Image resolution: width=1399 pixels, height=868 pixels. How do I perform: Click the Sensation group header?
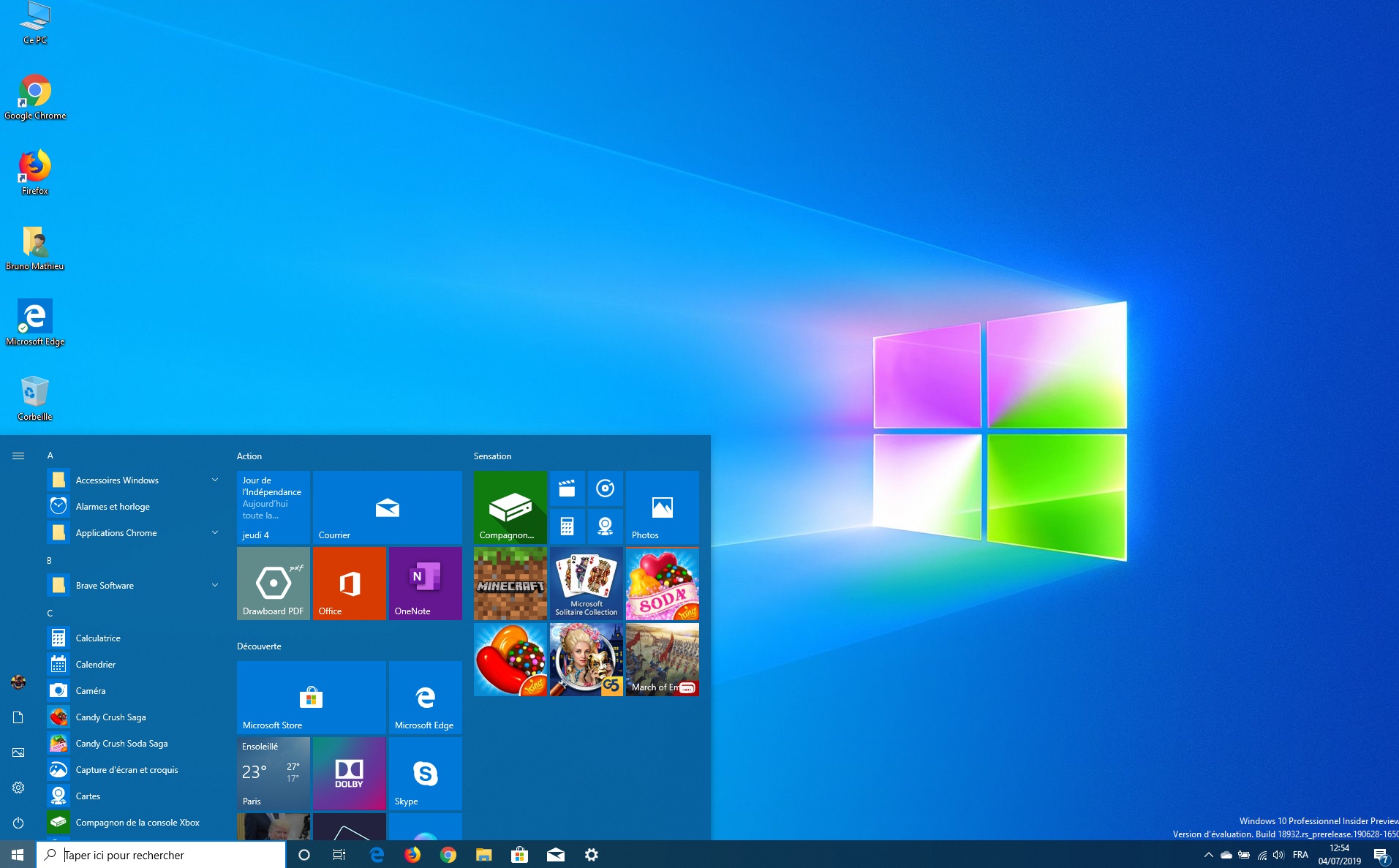pyautogui.click(x=492, y=456)
